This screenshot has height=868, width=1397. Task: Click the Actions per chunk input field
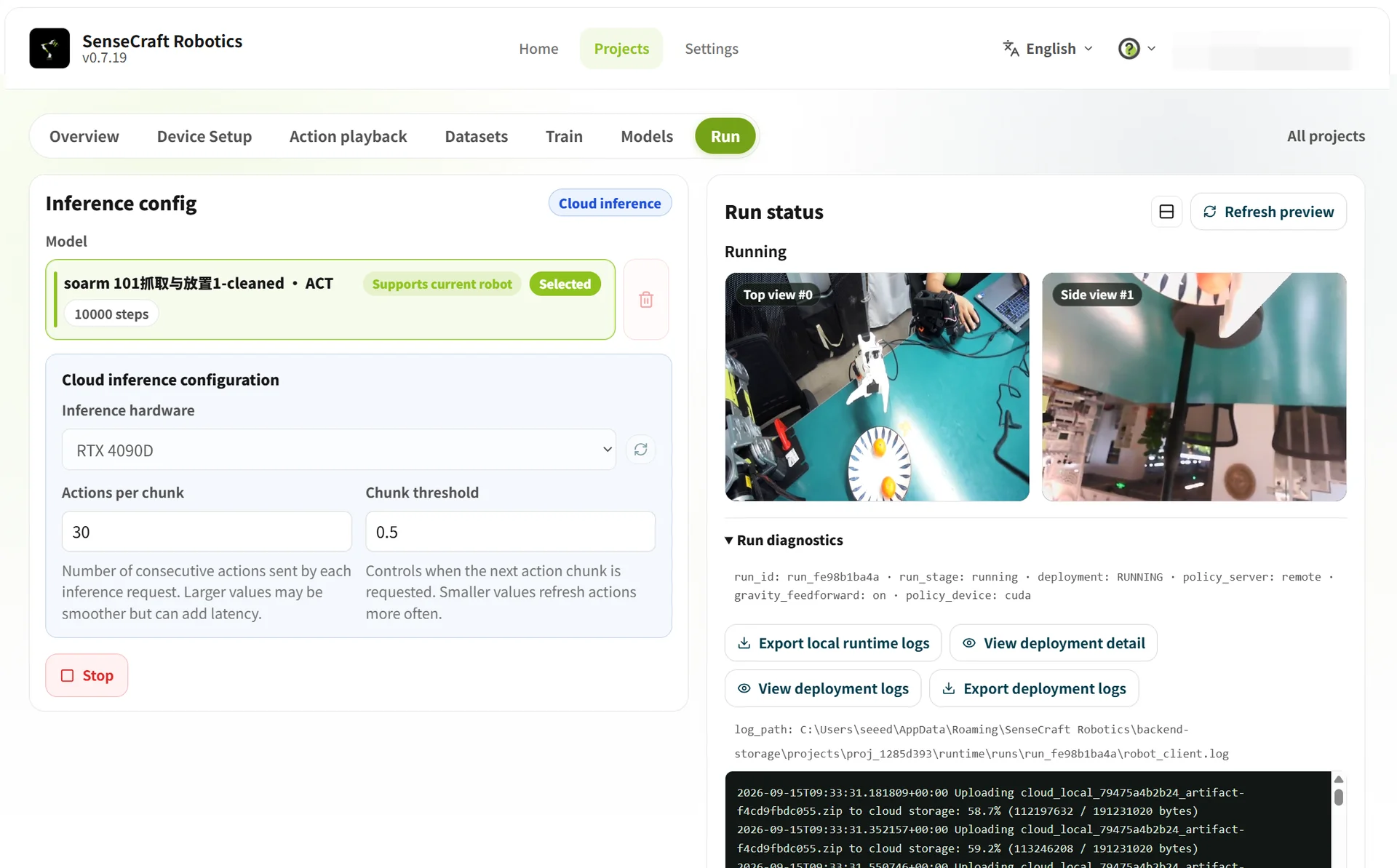click(x=207, y=532)
